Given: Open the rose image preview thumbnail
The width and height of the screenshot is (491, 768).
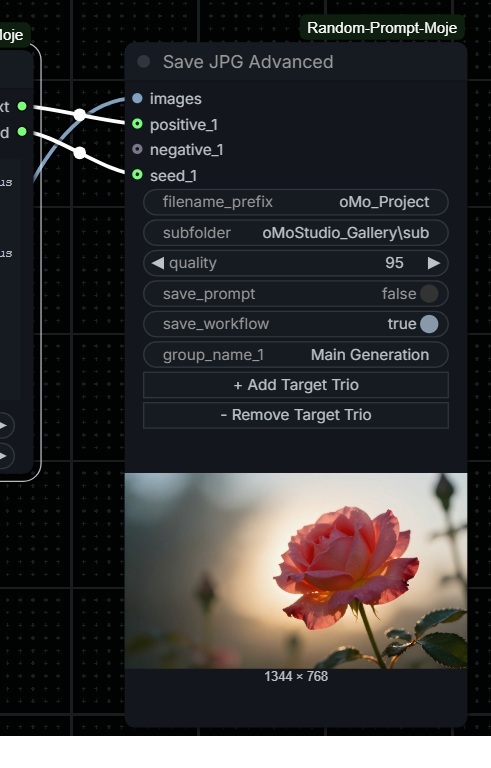Looking at the screenshot, I should point(296,571).
